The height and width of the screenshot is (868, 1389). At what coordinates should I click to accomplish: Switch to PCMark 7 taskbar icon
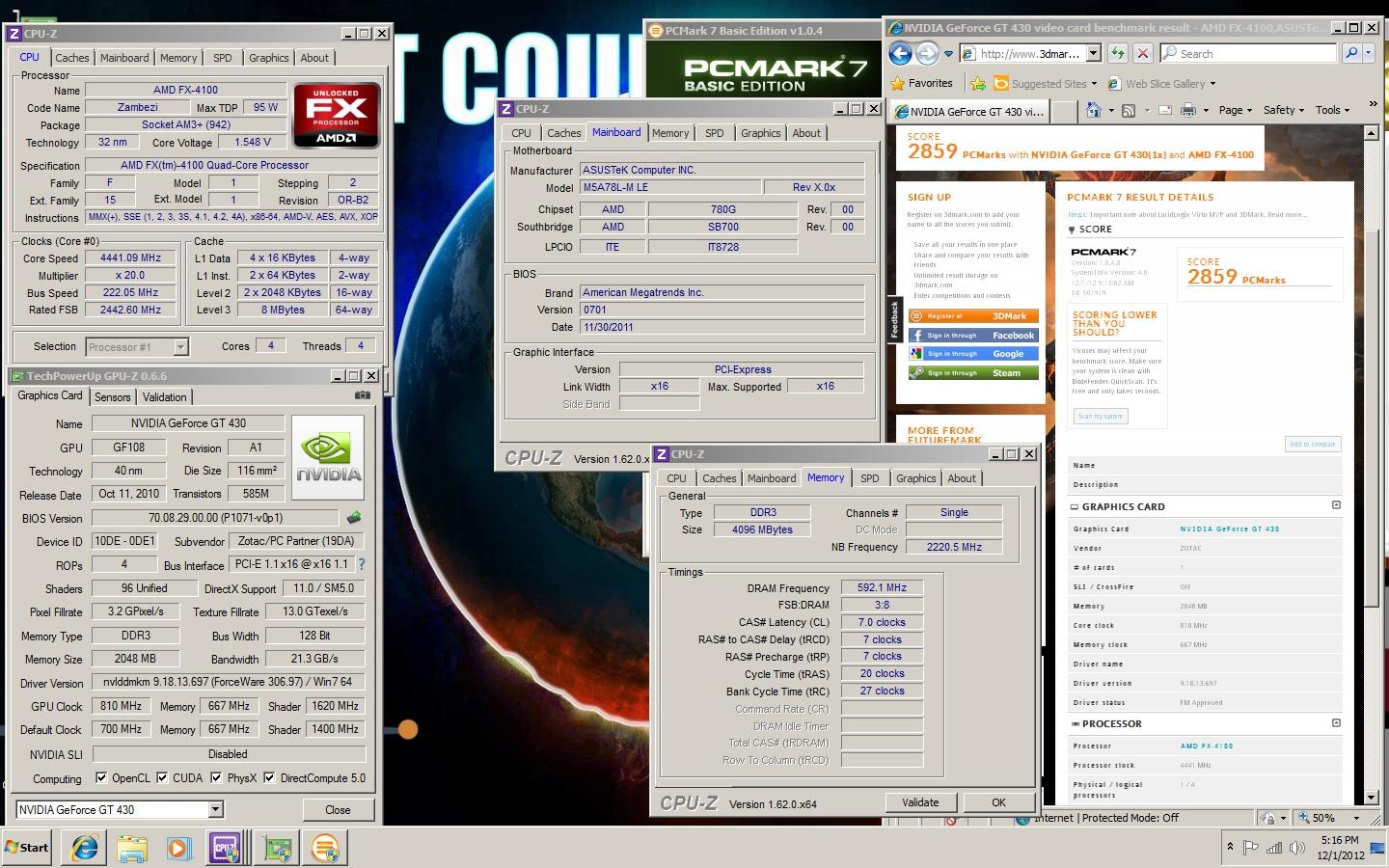(326, 848)
